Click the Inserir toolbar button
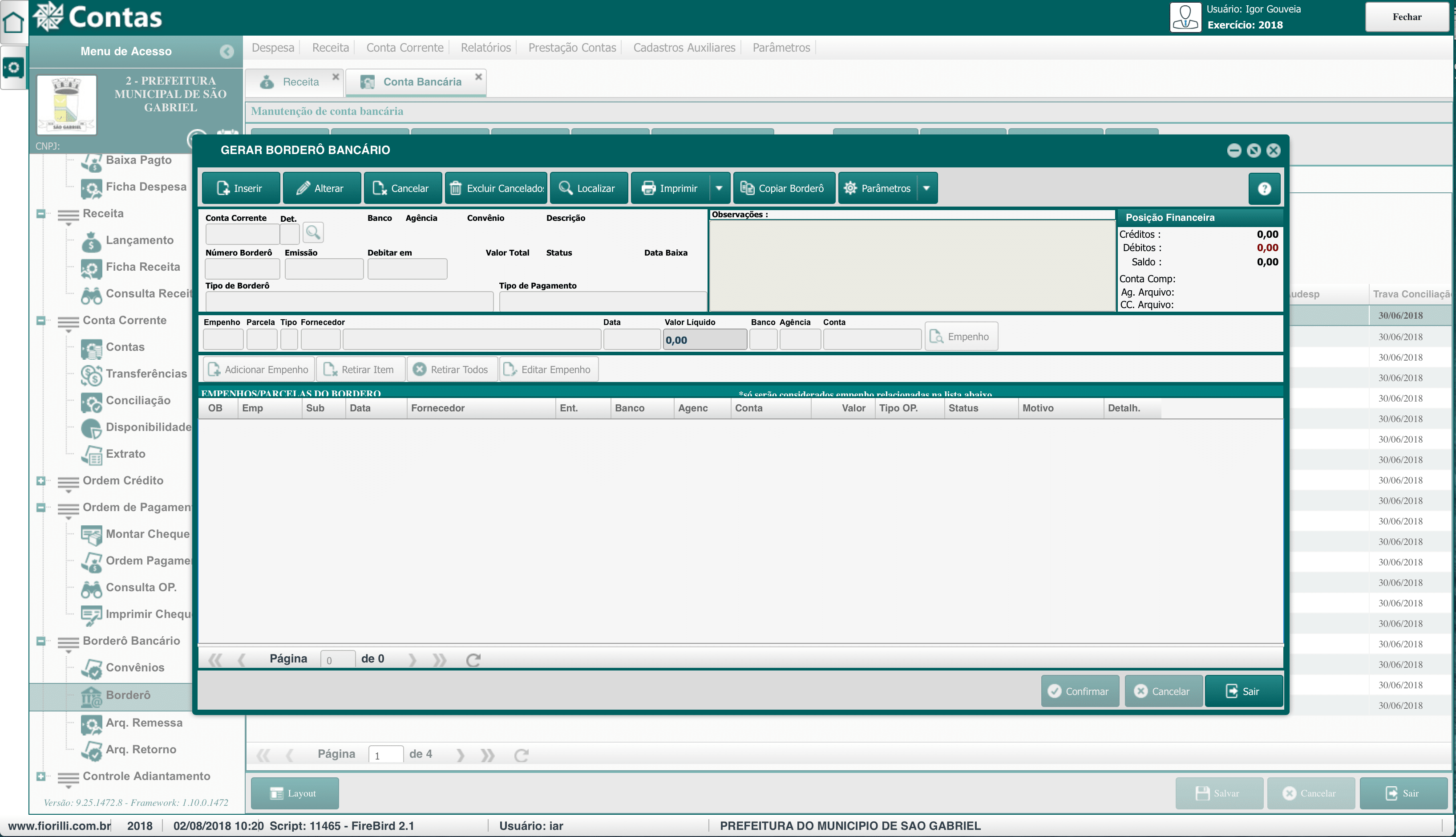This screenshot has width=1456, height=837. coord(241,188)
